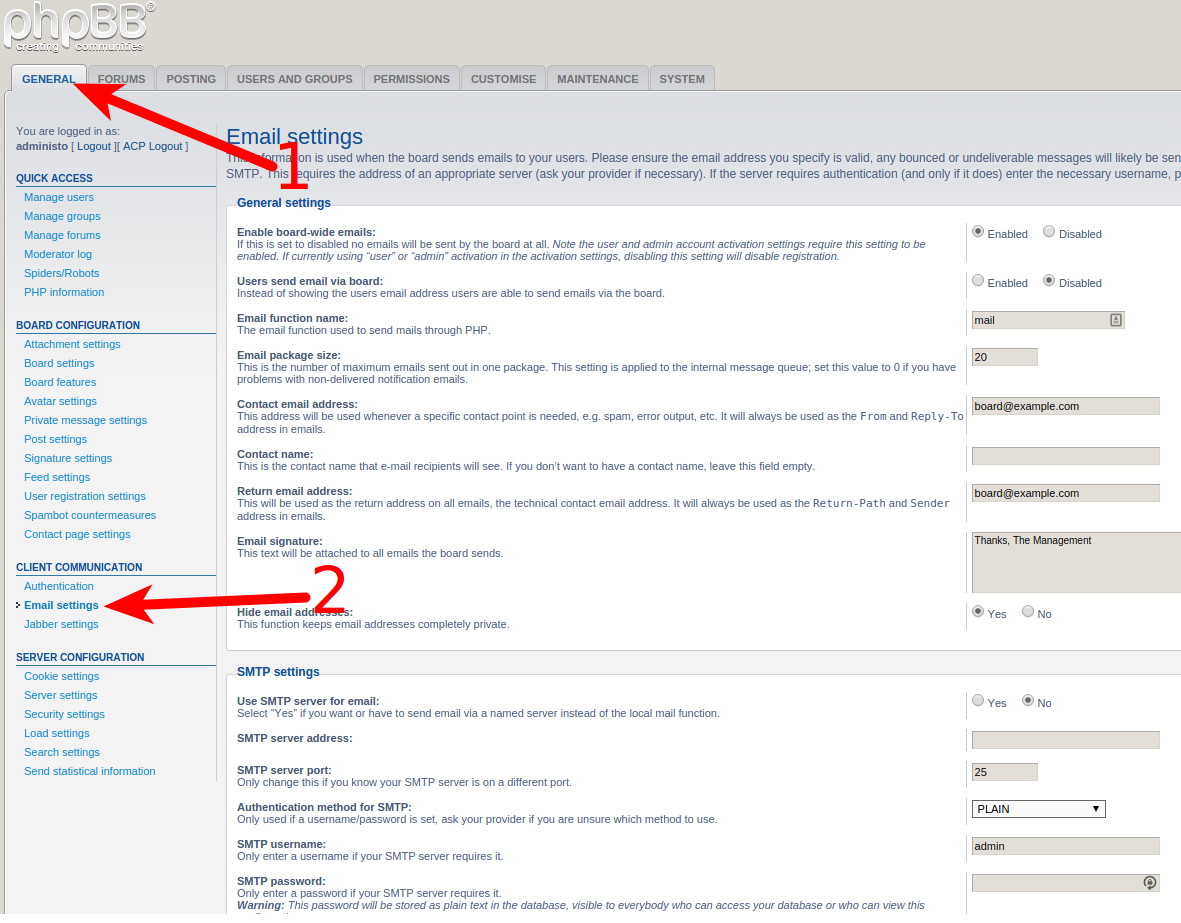This screenshot has width=1181, height=923.
Task: Click Contact email address field
Action: click(x=1065, y=406)
